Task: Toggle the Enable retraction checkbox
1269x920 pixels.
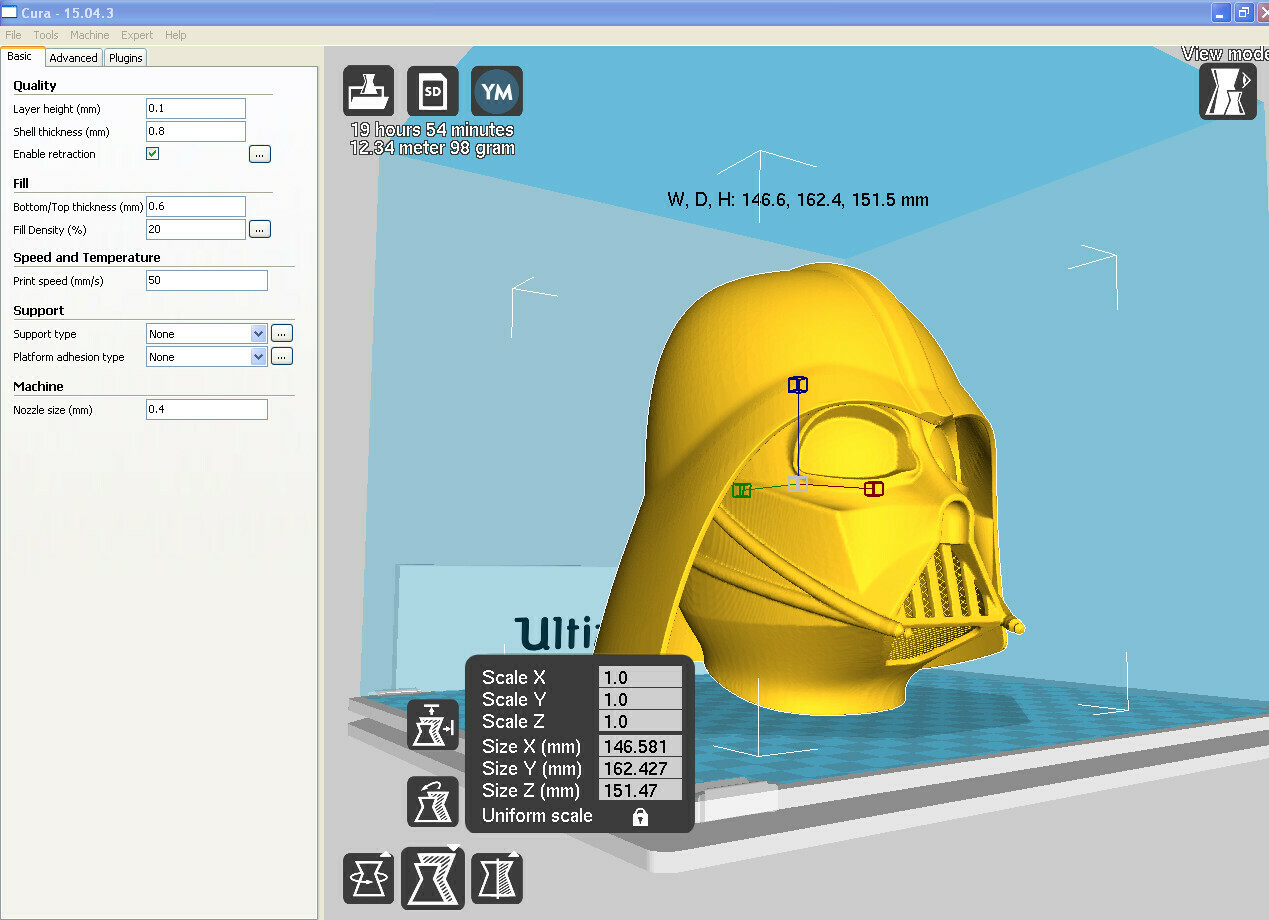Action: (153, 154)
